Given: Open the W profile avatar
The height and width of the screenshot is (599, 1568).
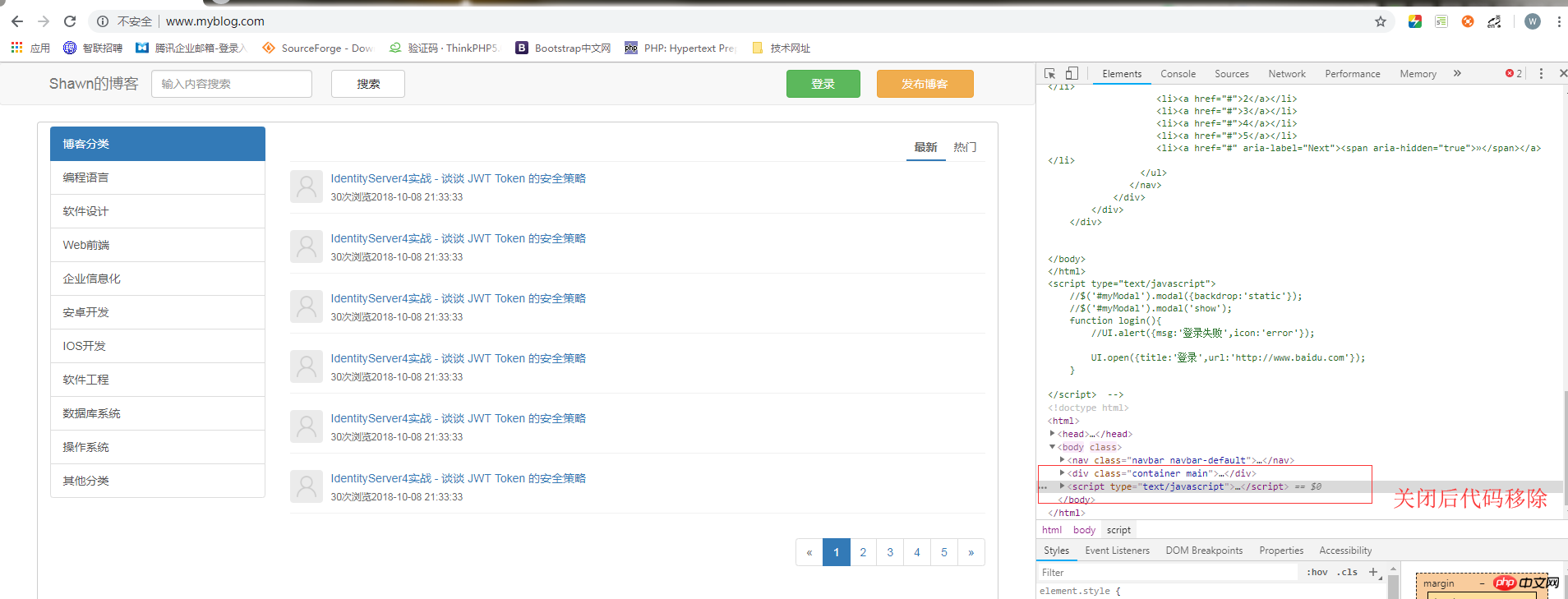Looking at the screenshot, I should click(x=1533, y=21).
